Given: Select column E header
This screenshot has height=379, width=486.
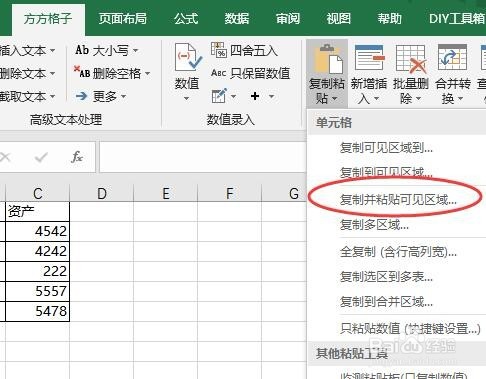Looking at the screenshot, I should [166, 193].
